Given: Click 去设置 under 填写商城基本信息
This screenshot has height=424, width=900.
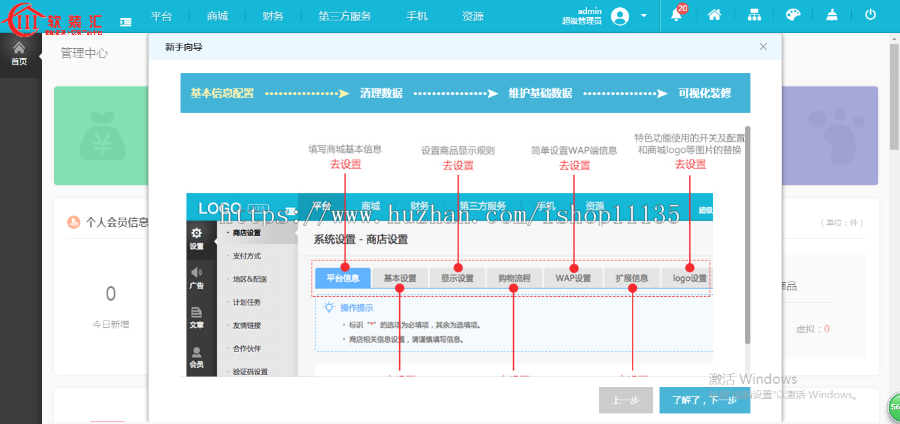Looking at the screenshot, I should pyautogui.click(x=345, y=165).
